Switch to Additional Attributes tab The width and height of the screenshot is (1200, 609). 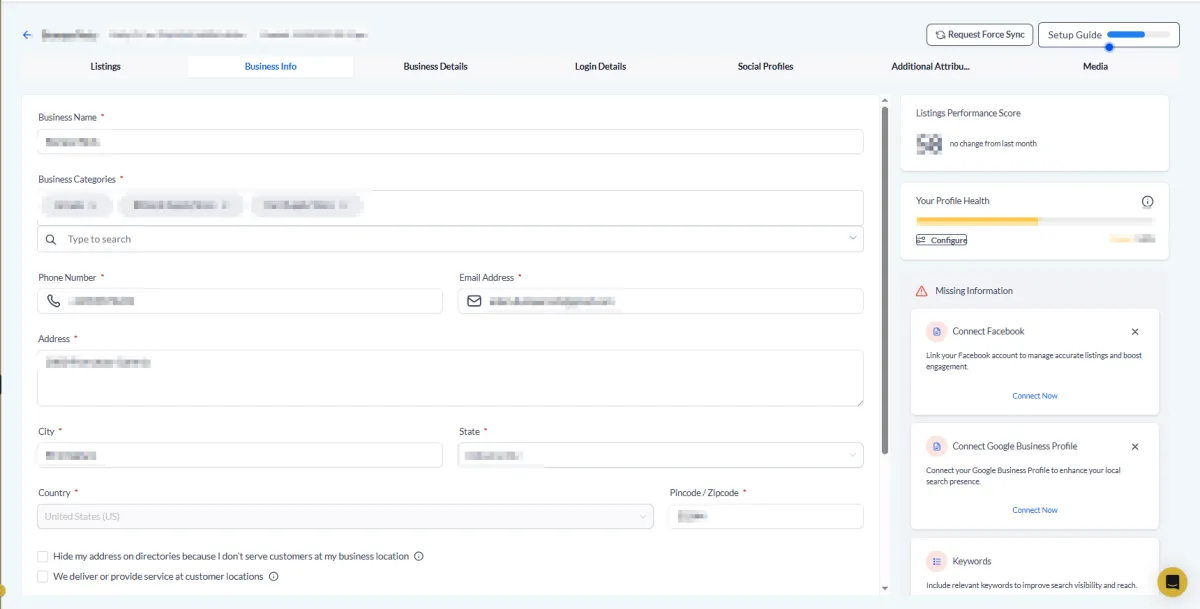click(x=930, y=67)
